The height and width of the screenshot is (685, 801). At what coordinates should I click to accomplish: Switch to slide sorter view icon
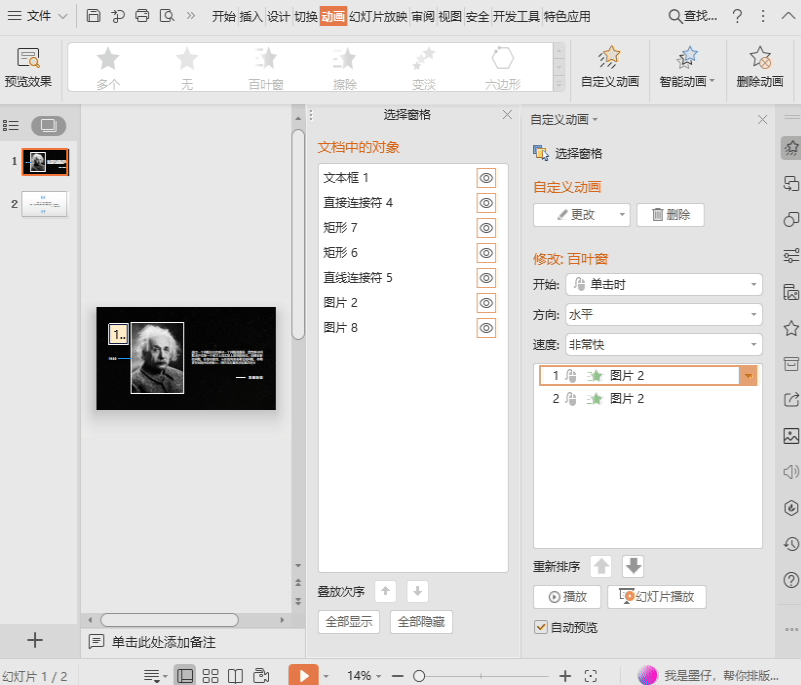tap(210, 676)
